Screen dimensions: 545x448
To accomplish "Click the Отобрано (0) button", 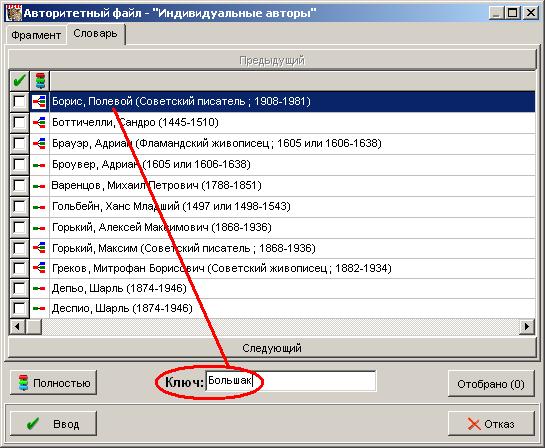I will point(491,384).
